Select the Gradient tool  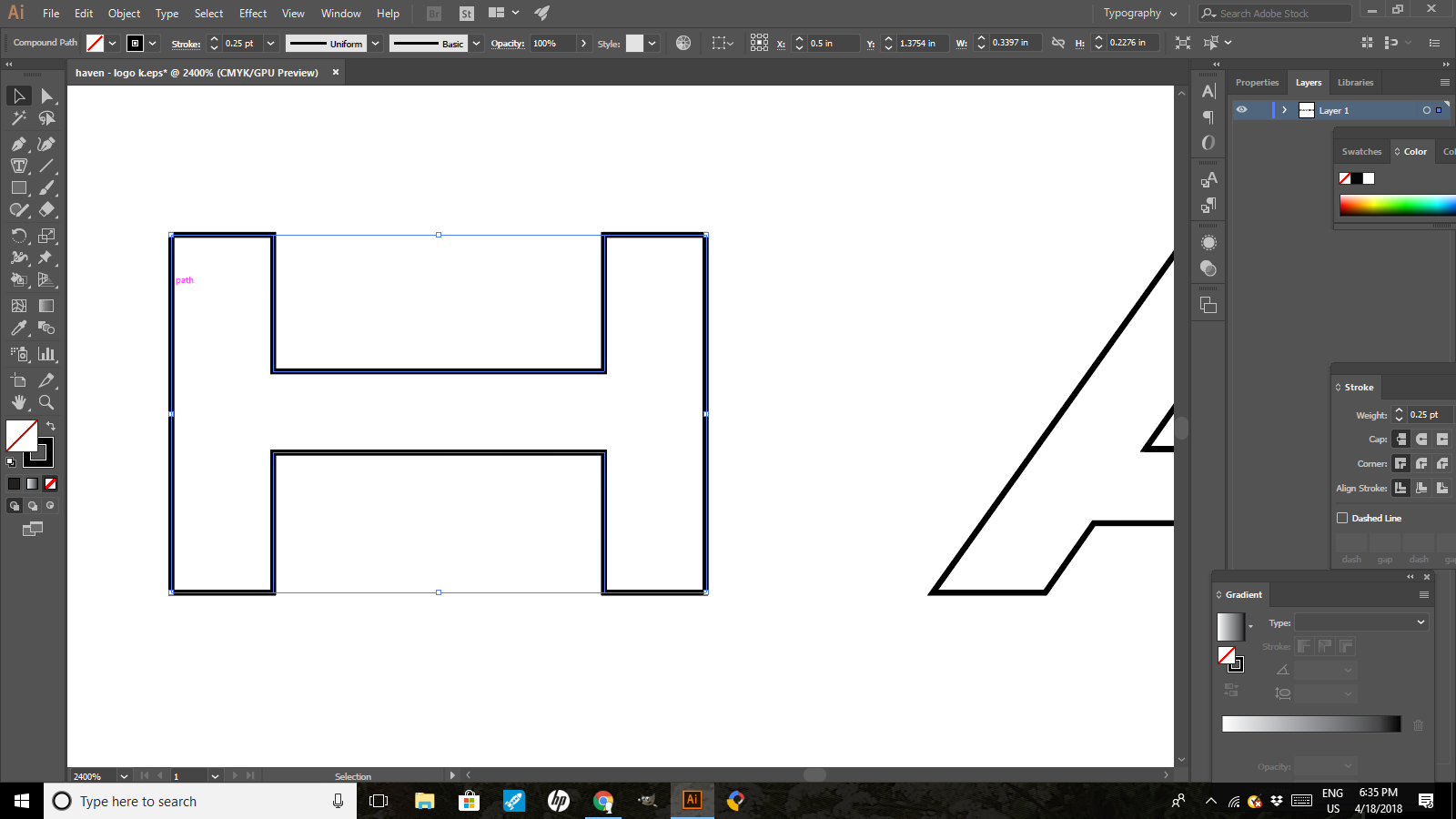tap(46, 306)
